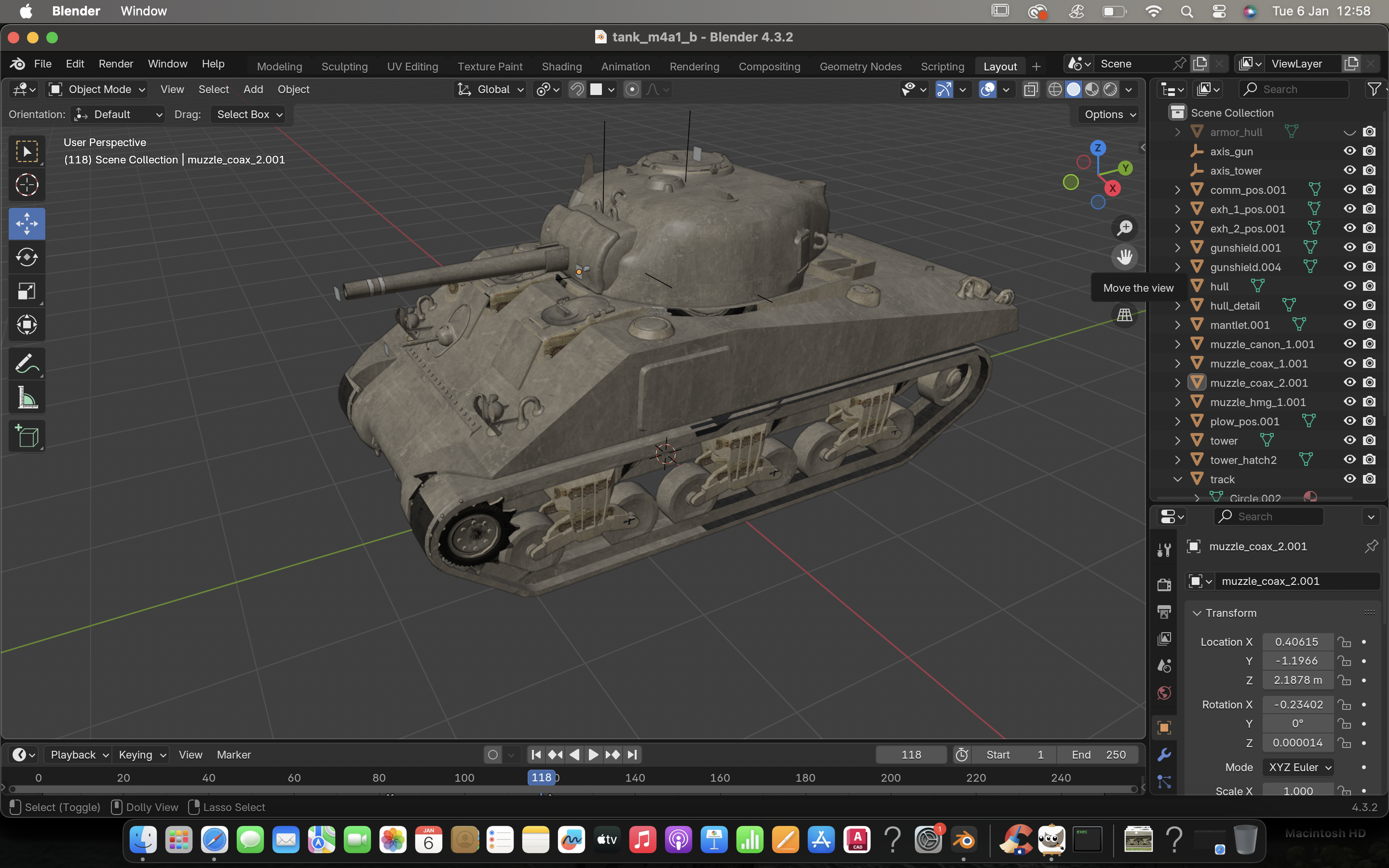This screenshot has width=1389, height=868.
Task: Select muzzle_hmg_1.001 in the outliner
Action: coord(1257,402)
